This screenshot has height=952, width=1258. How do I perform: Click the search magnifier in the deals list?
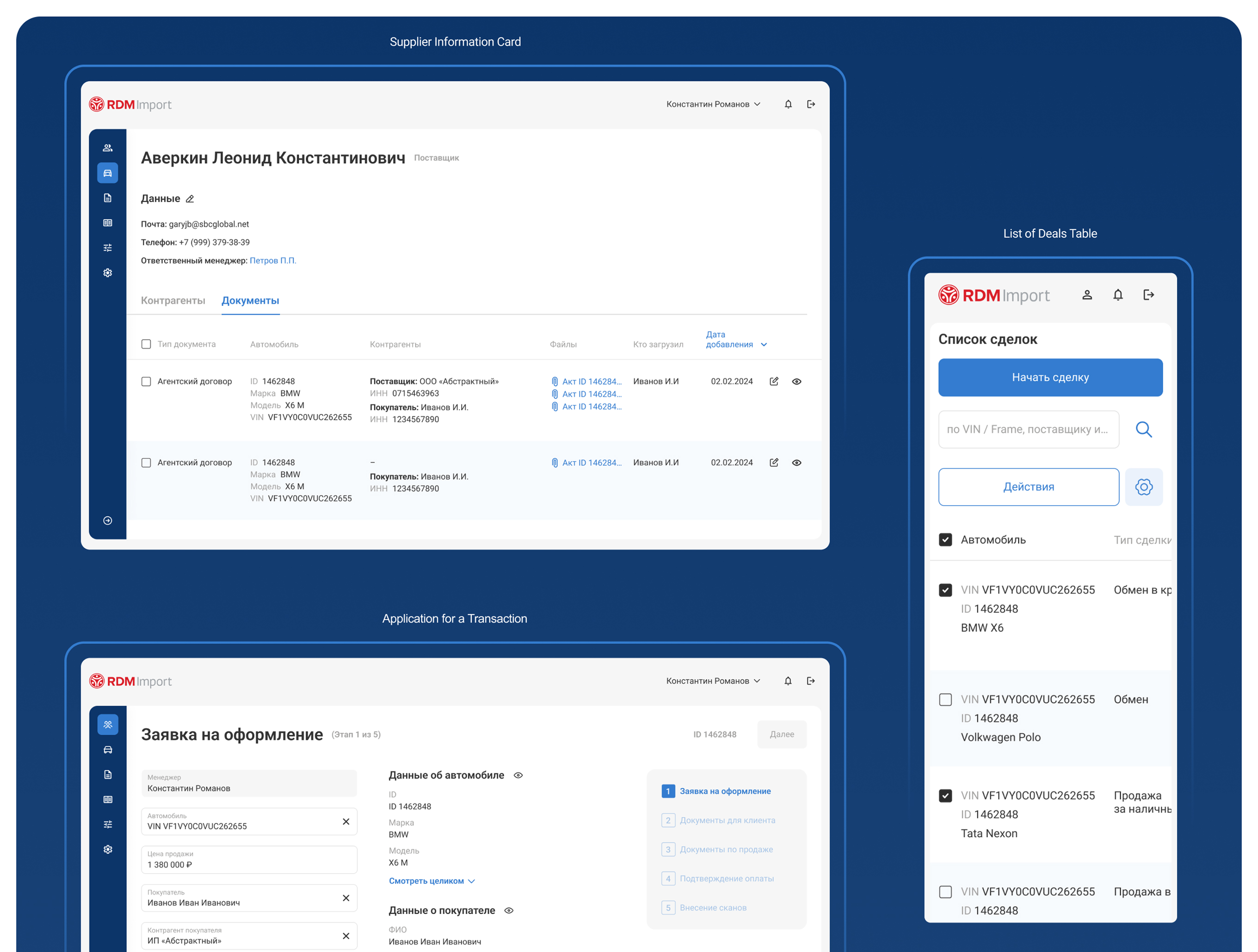point(1144,429)
